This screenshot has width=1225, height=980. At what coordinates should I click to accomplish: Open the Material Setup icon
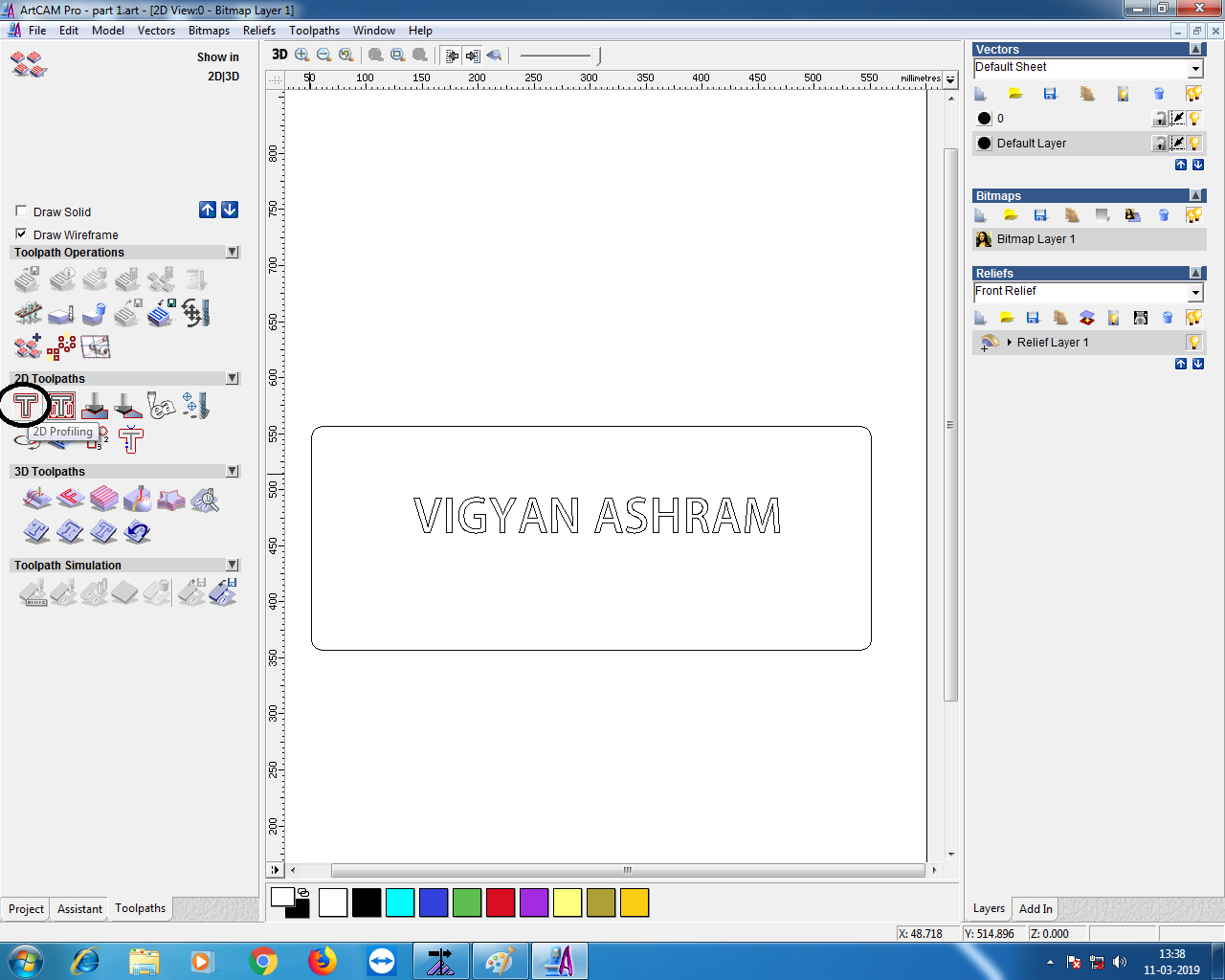point(61,313)
